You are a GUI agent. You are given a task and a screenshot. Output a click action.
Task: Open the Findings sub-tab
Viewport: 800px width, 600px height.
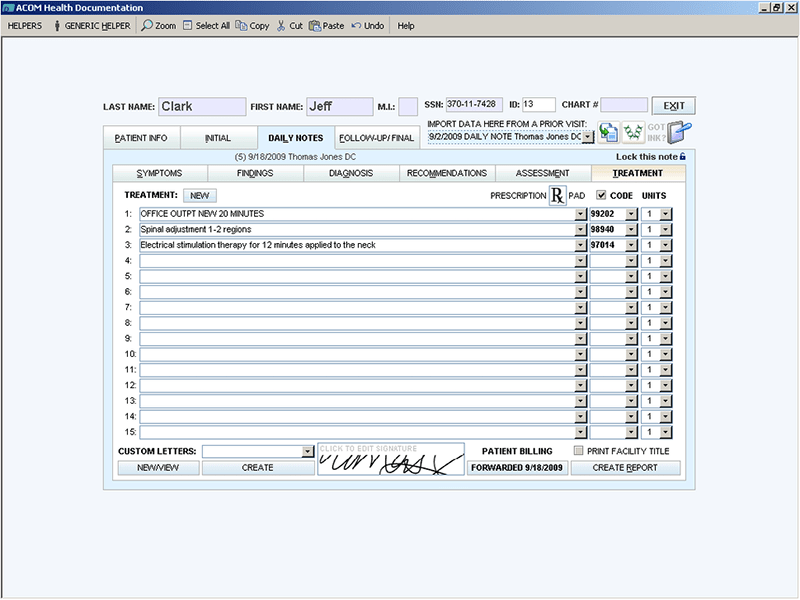click(x=255, y=173)
